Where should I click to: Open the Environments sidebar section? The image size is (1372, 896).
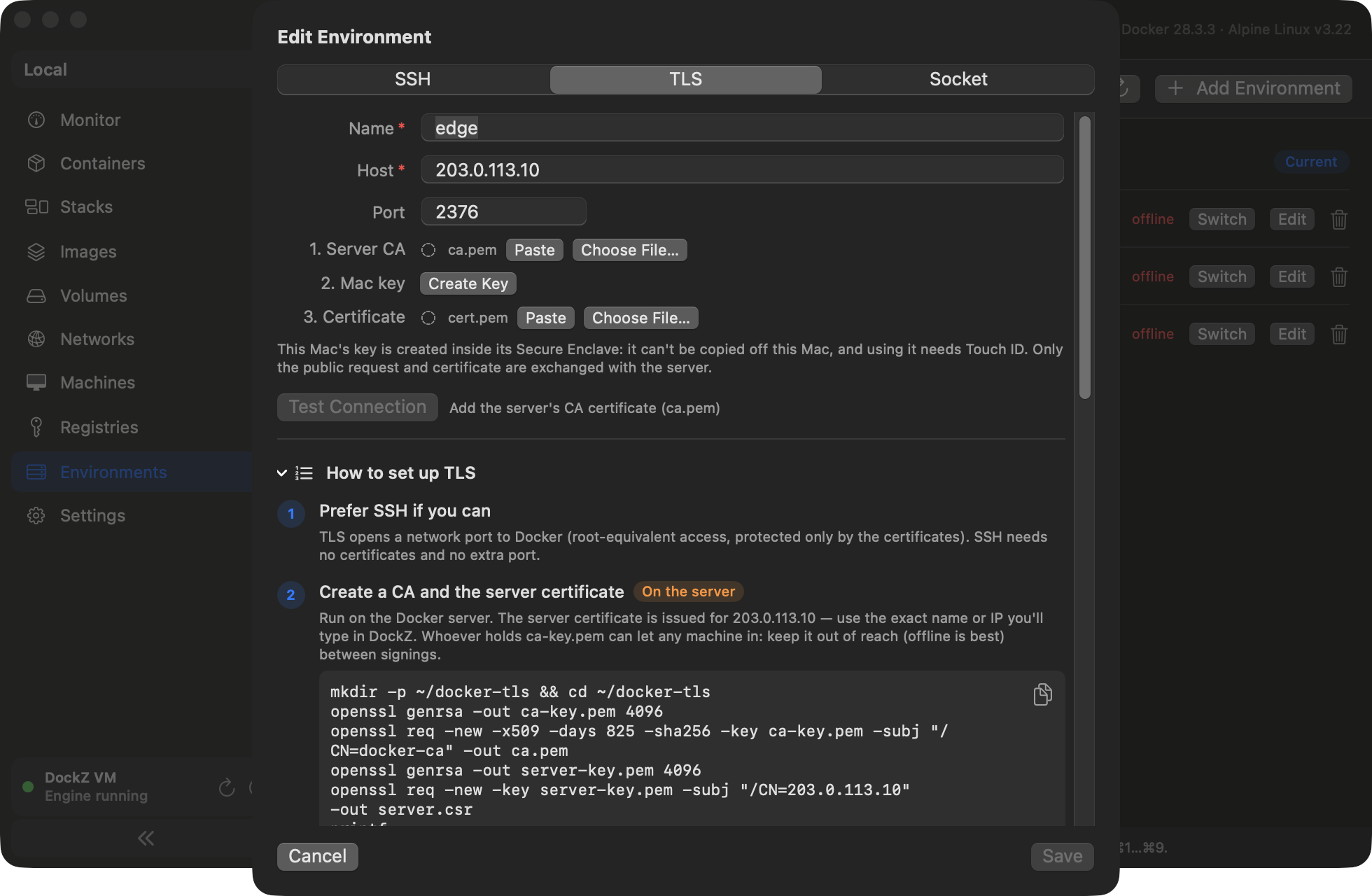point(132,472)
